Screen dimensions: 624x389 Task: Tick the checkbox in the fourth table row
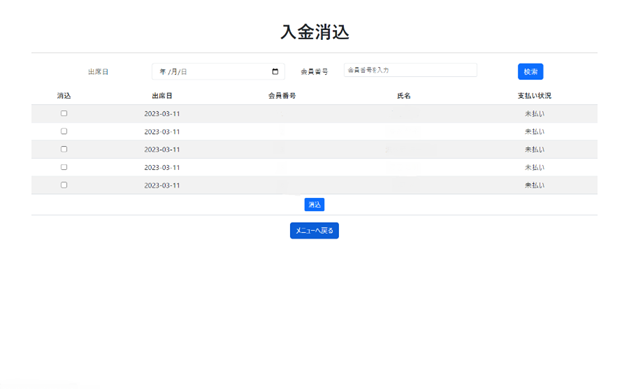(x=64, y=167)
